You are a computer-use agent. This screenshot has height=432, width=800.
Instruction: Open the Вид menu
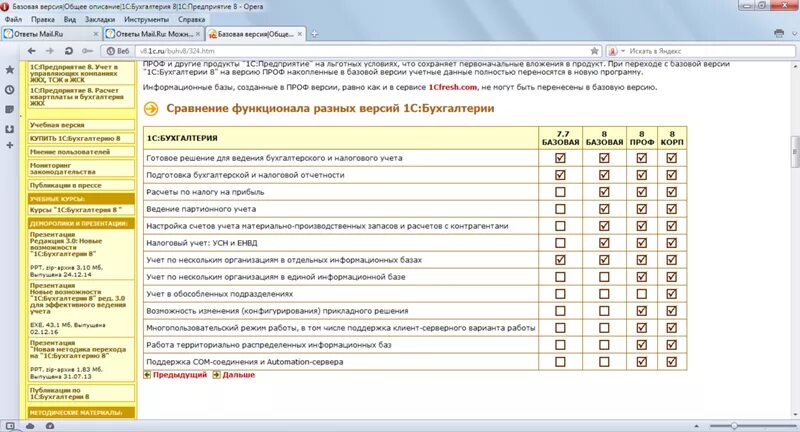69,19
